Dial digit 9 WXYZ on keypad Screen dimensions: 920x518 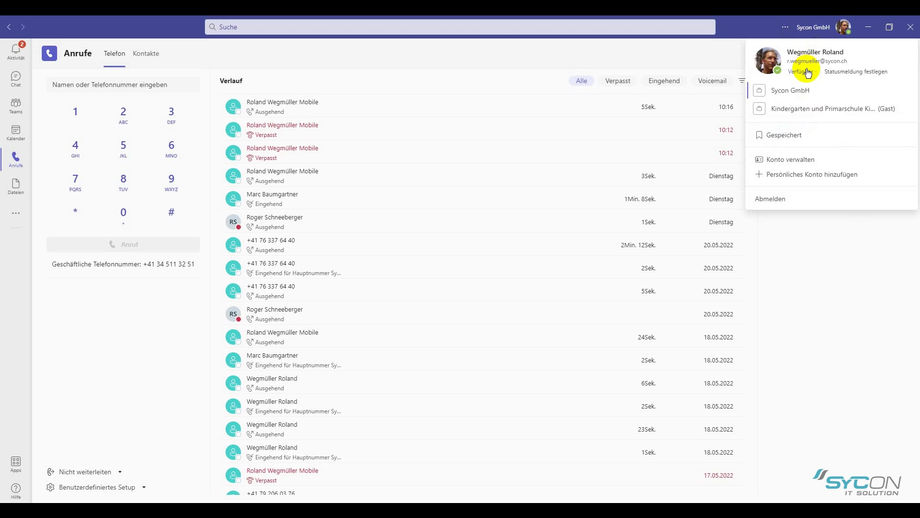tap(171, 182)
